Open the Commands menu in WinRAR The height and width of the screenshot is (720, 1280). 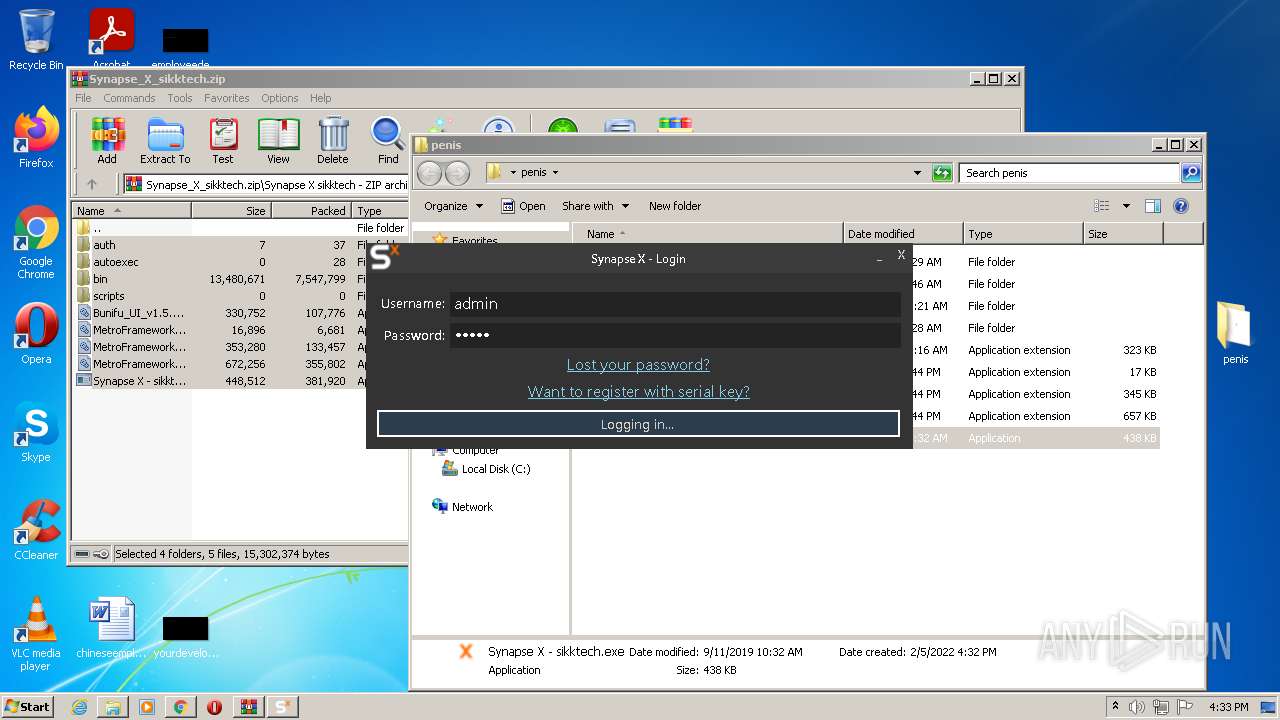pyautogui.click(x=129, y=98)
